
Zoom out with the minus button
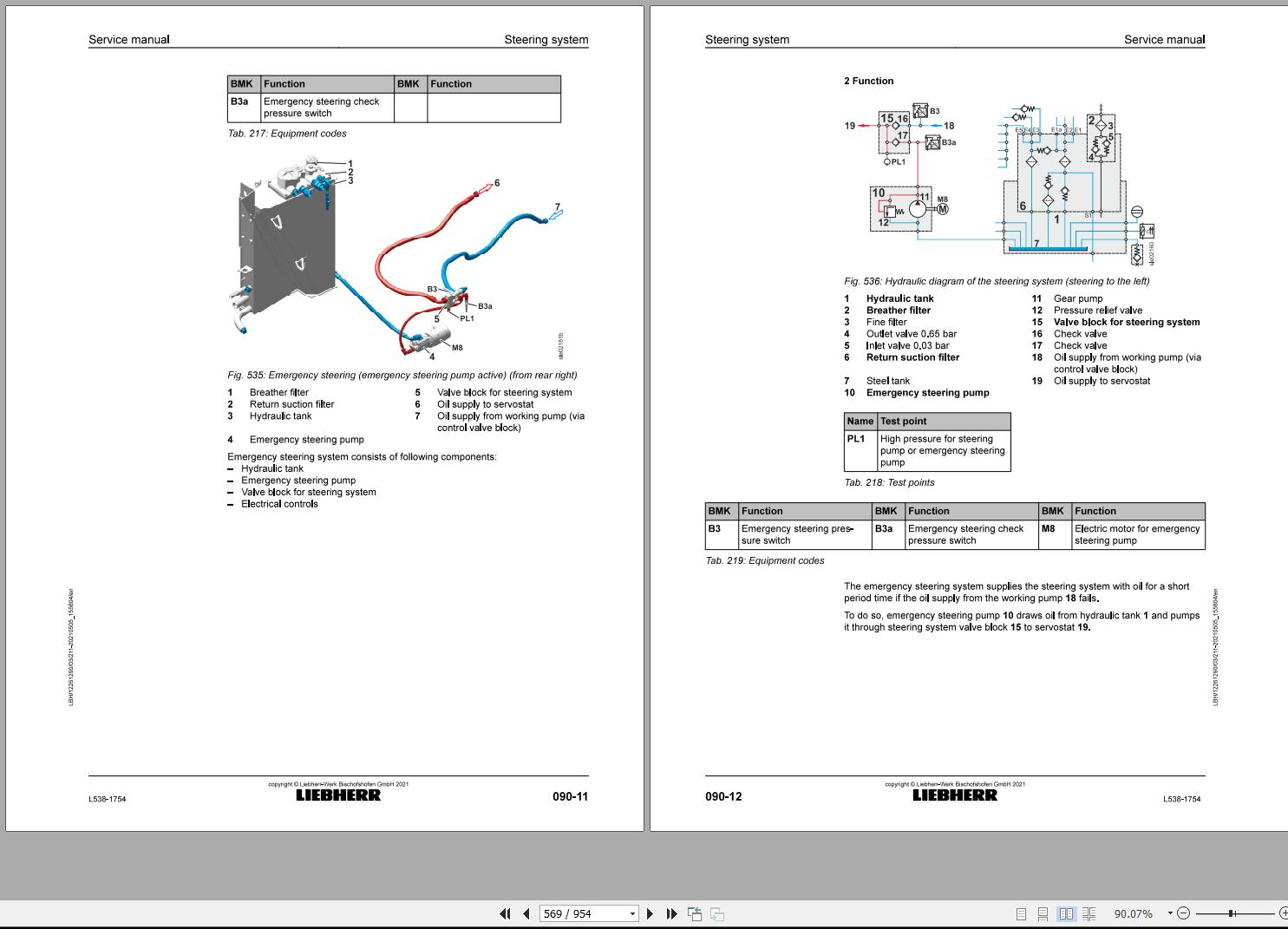pyautogui.click(x=1183, y=913)
